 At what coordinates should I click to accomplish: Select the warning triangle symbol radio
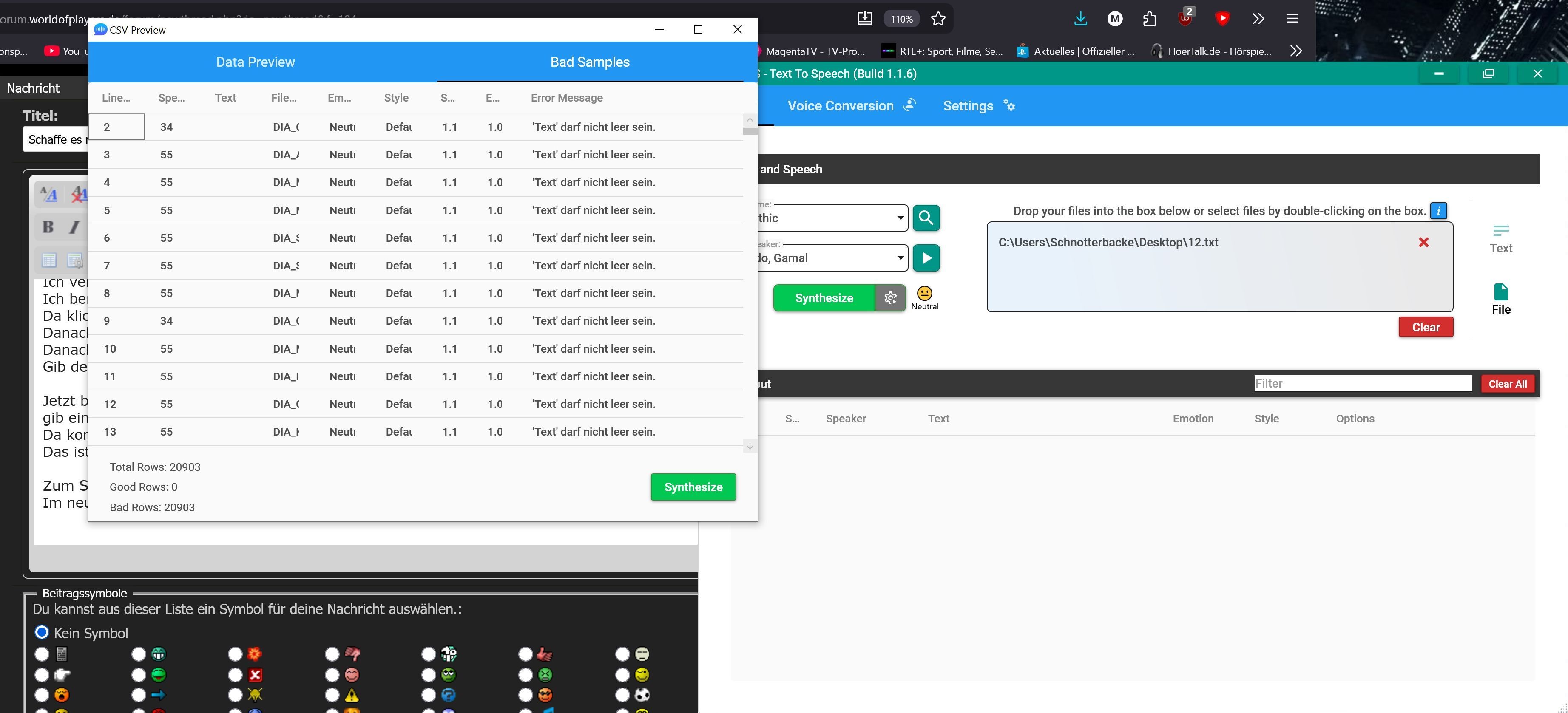click(x=332, y=695)
